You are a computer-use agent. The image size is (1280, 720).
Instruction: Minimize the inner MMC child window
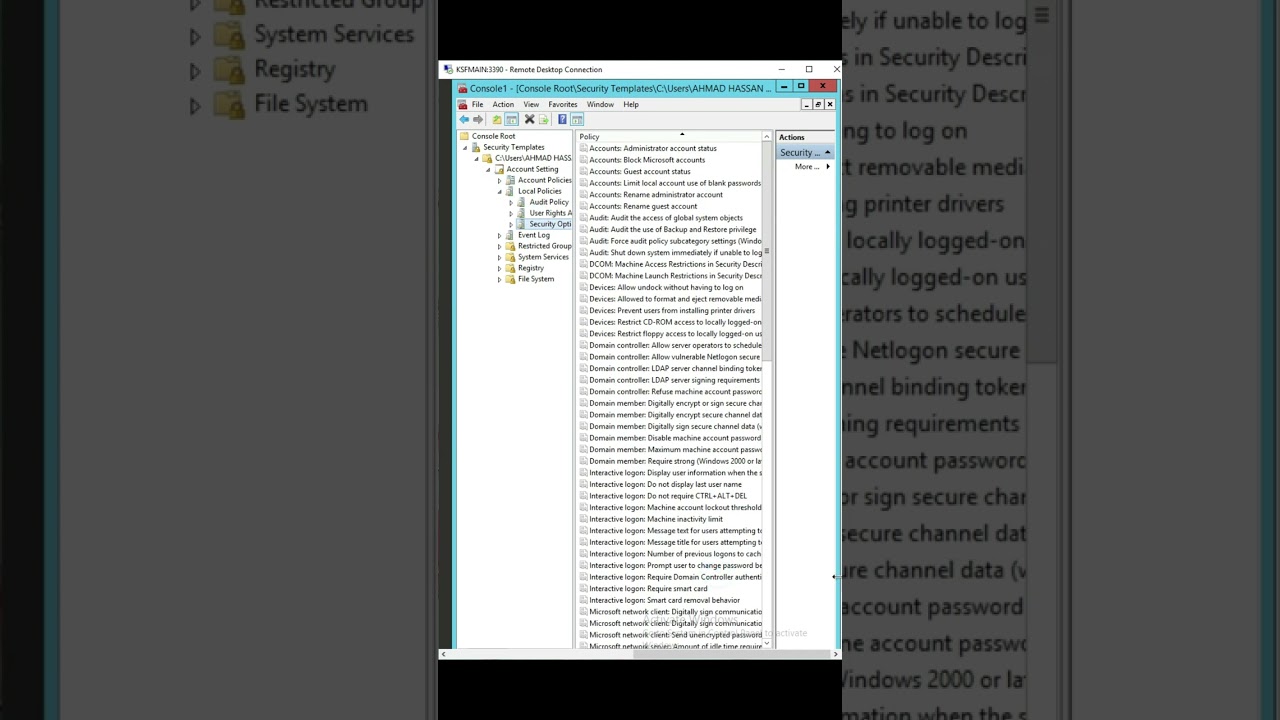click(x=807, y=105)
